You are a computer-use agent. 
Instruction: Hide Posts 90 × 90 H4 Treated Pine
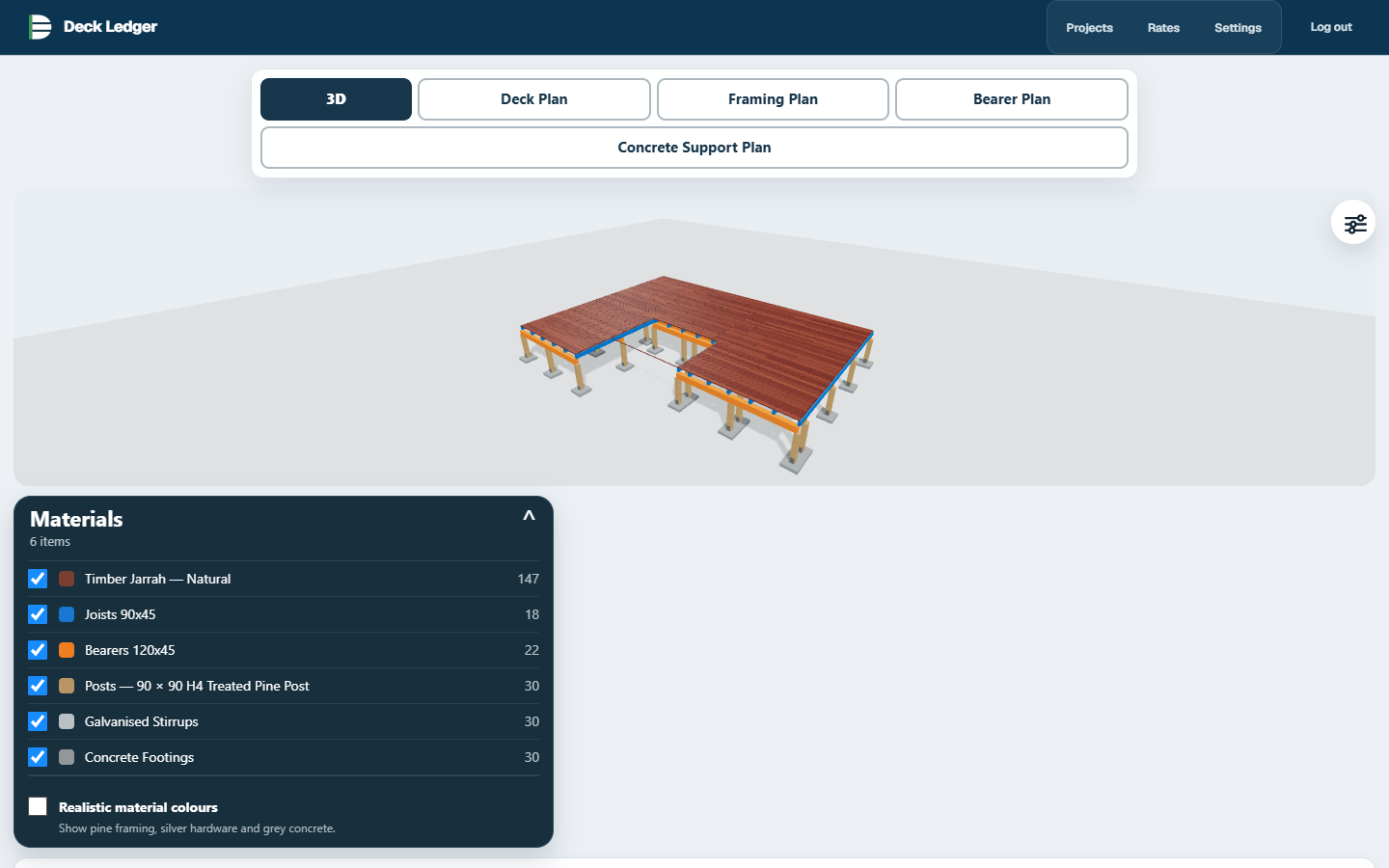tap(38, 686)
